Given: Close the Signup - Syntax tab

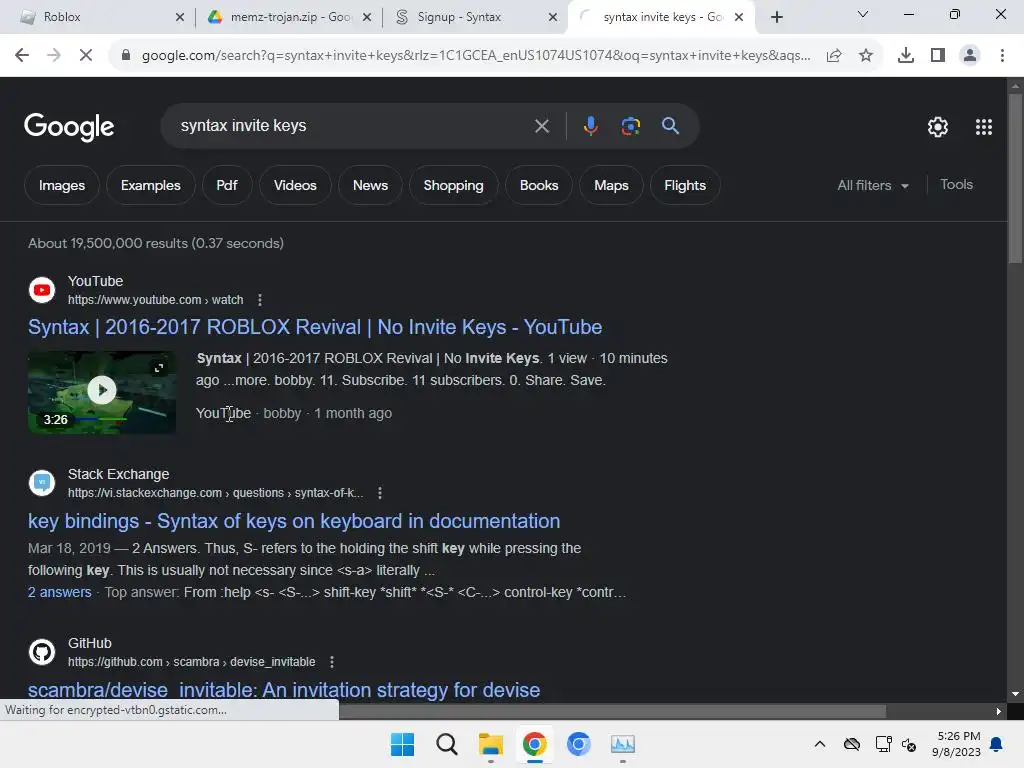Looking at the screenshot, I should tap(552, 17).
